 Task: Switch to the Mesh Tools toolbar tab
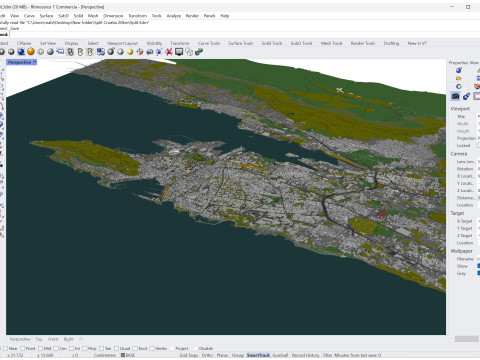pos(332,43)
